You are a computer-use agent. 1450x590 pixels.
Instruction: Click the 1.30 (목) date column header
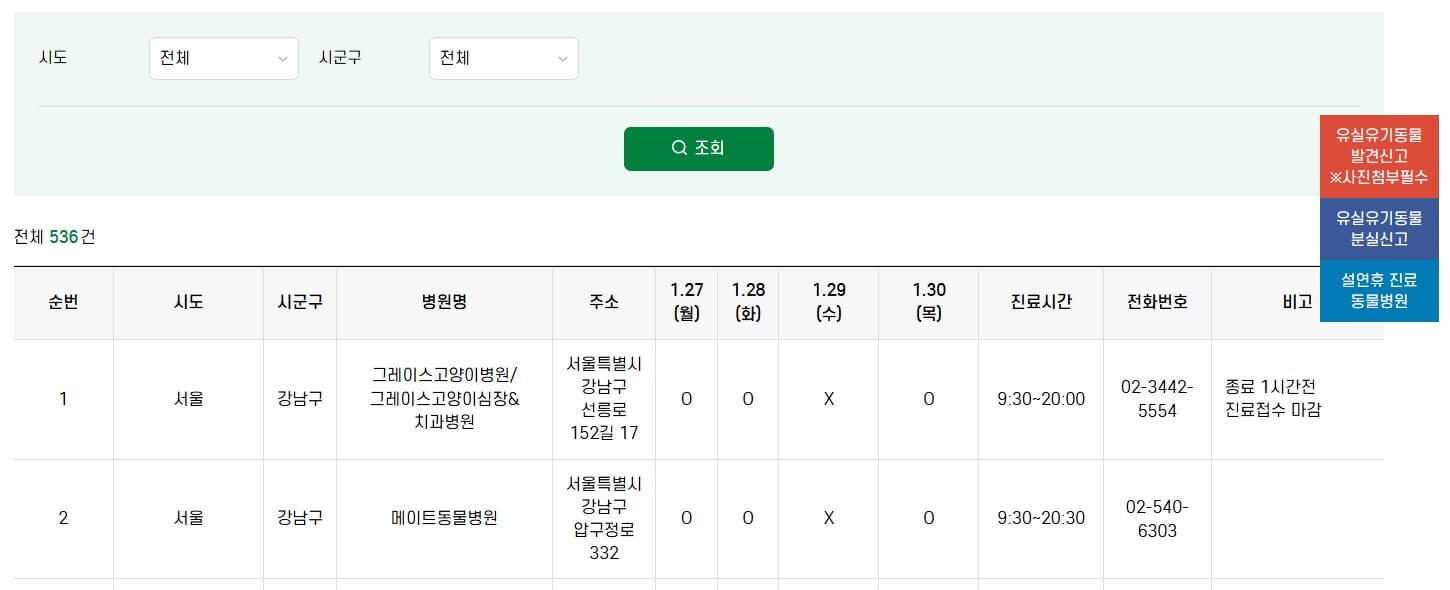[x=929, y=302]
